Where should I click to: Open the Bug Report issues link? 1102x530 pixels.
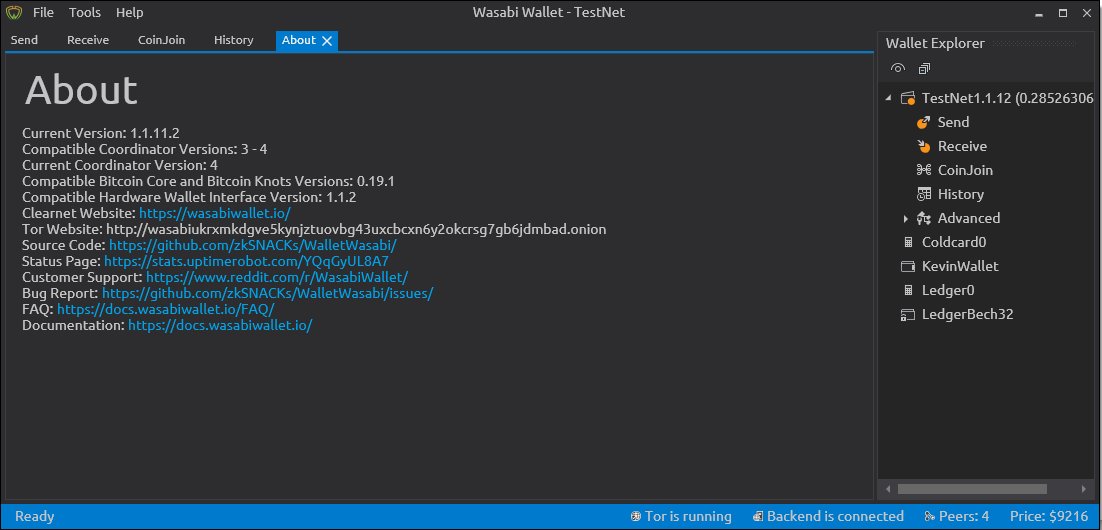(x=267, y=293)
